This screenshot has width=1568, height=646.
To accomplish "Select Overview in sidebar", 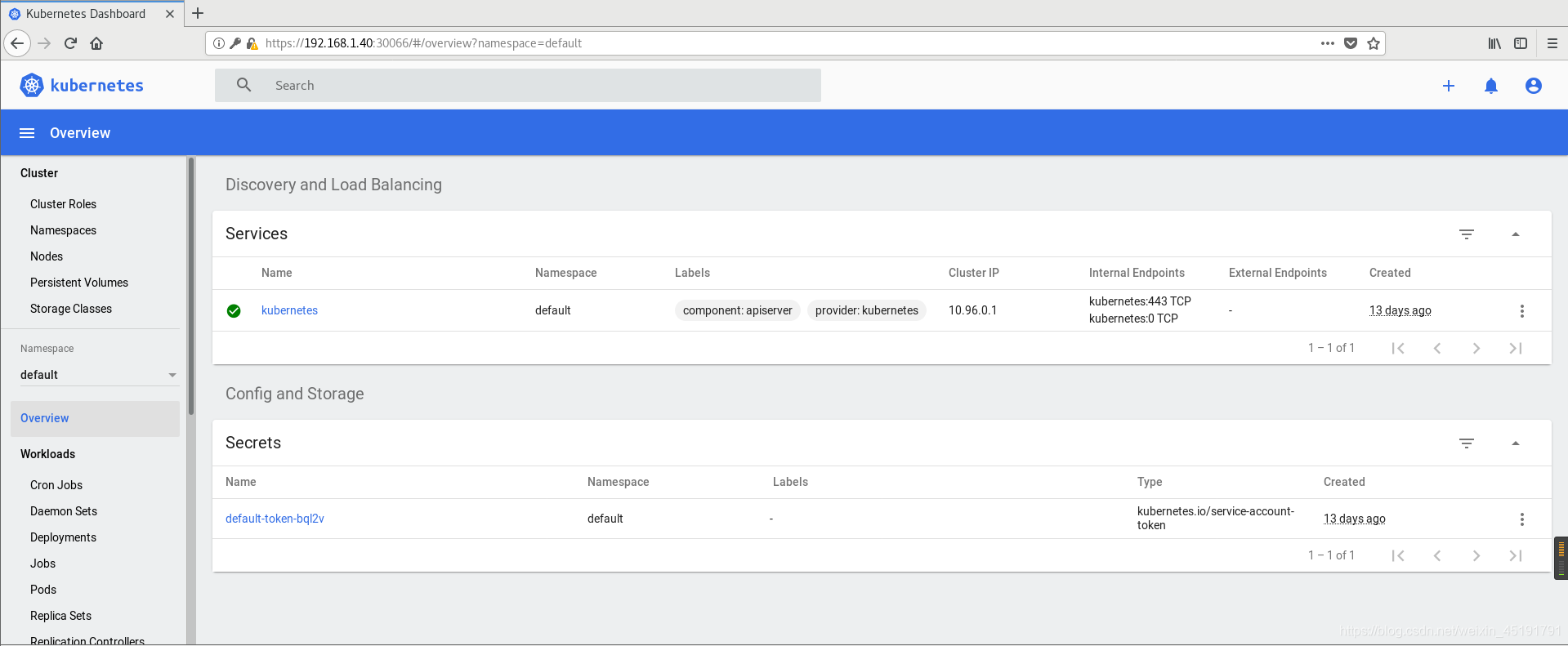I will [x=95, y=418].
